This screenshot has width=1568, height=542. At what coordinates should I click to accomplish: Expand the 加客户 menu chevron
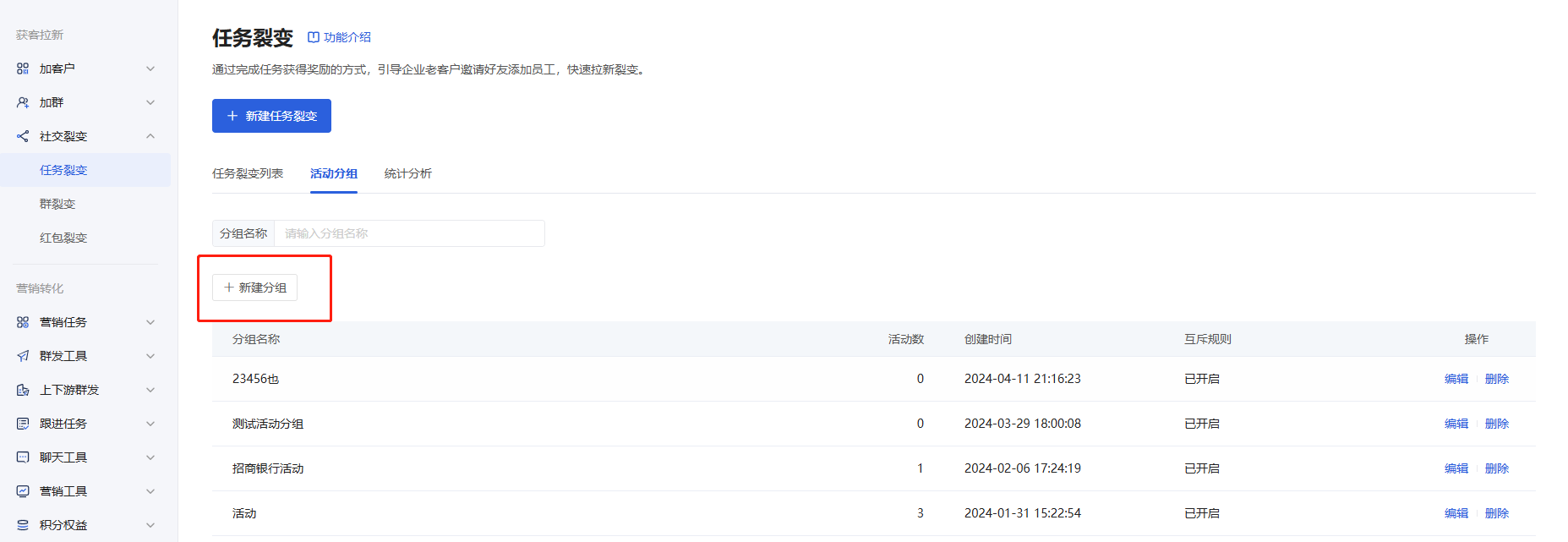tap(150, 68)
